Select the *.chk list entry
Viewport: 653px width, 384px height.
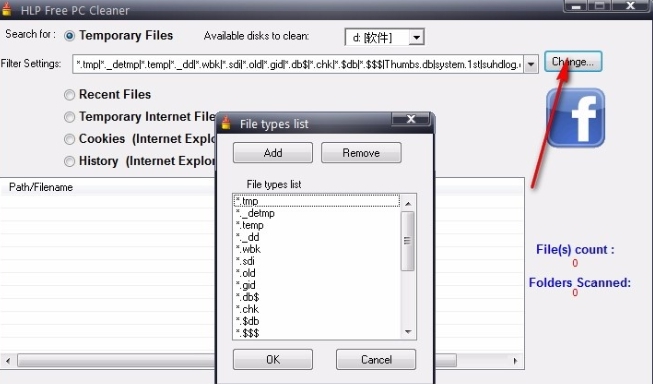tap(317, 309)
